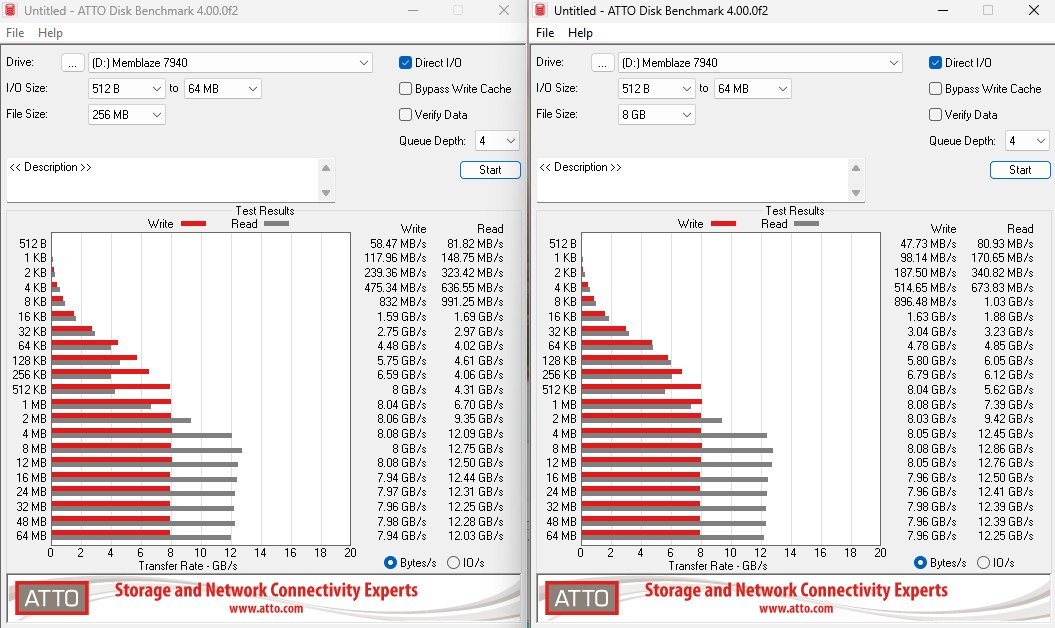Open Help menu in left window
Viewport: 1055px width, 628px height.
coord(50,33)
